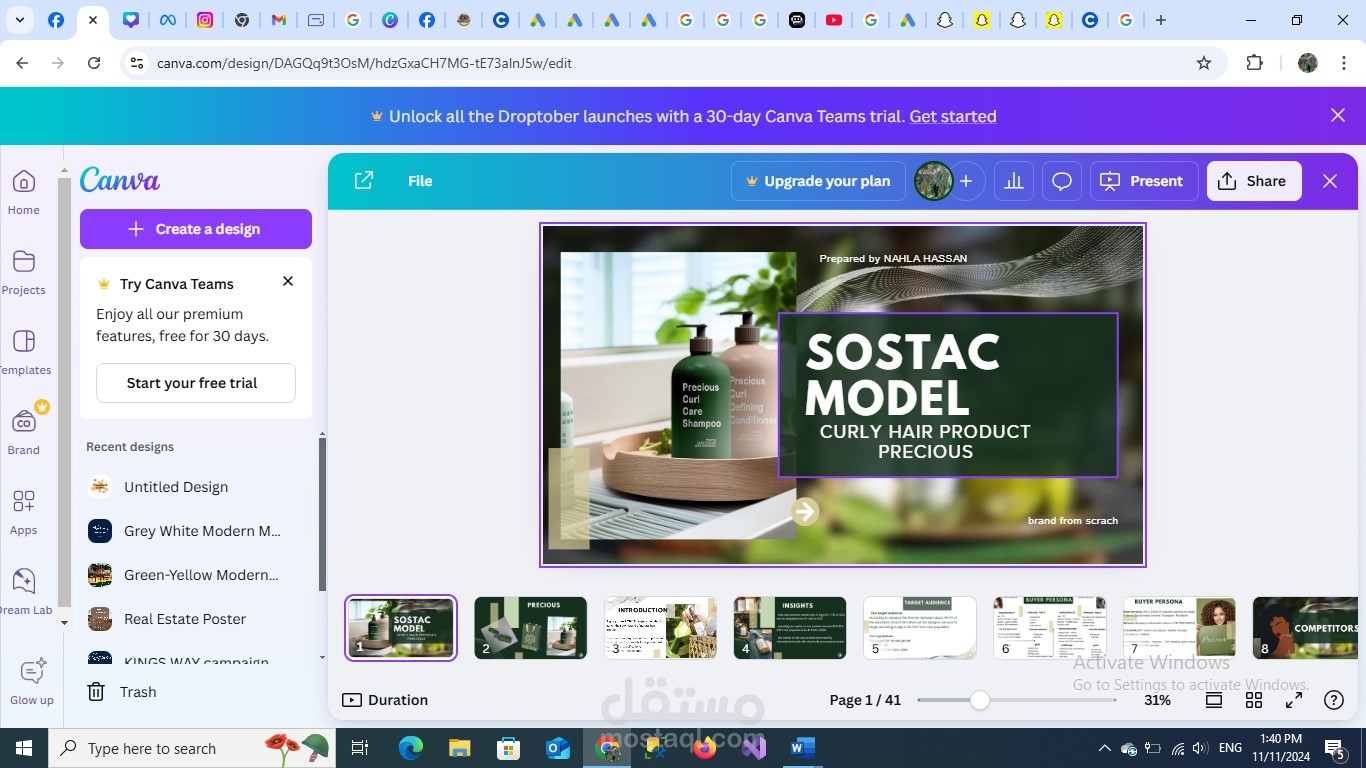Dismiss the Droptober trial banner
Image resolution: width=1366 pixels, height=768 pixels.
(x=1338, y=115)
